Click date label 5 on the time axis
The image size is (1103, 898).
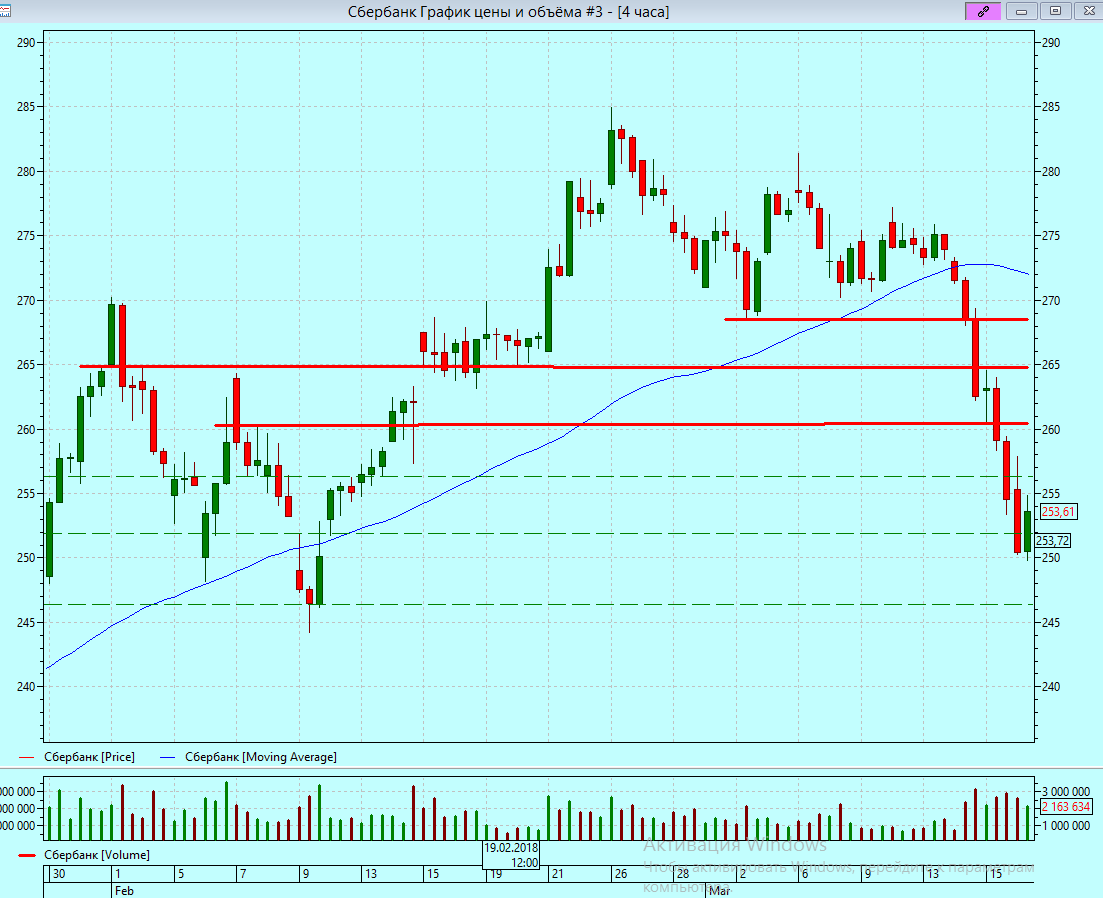pyautogui.click(x=181, y=874)
